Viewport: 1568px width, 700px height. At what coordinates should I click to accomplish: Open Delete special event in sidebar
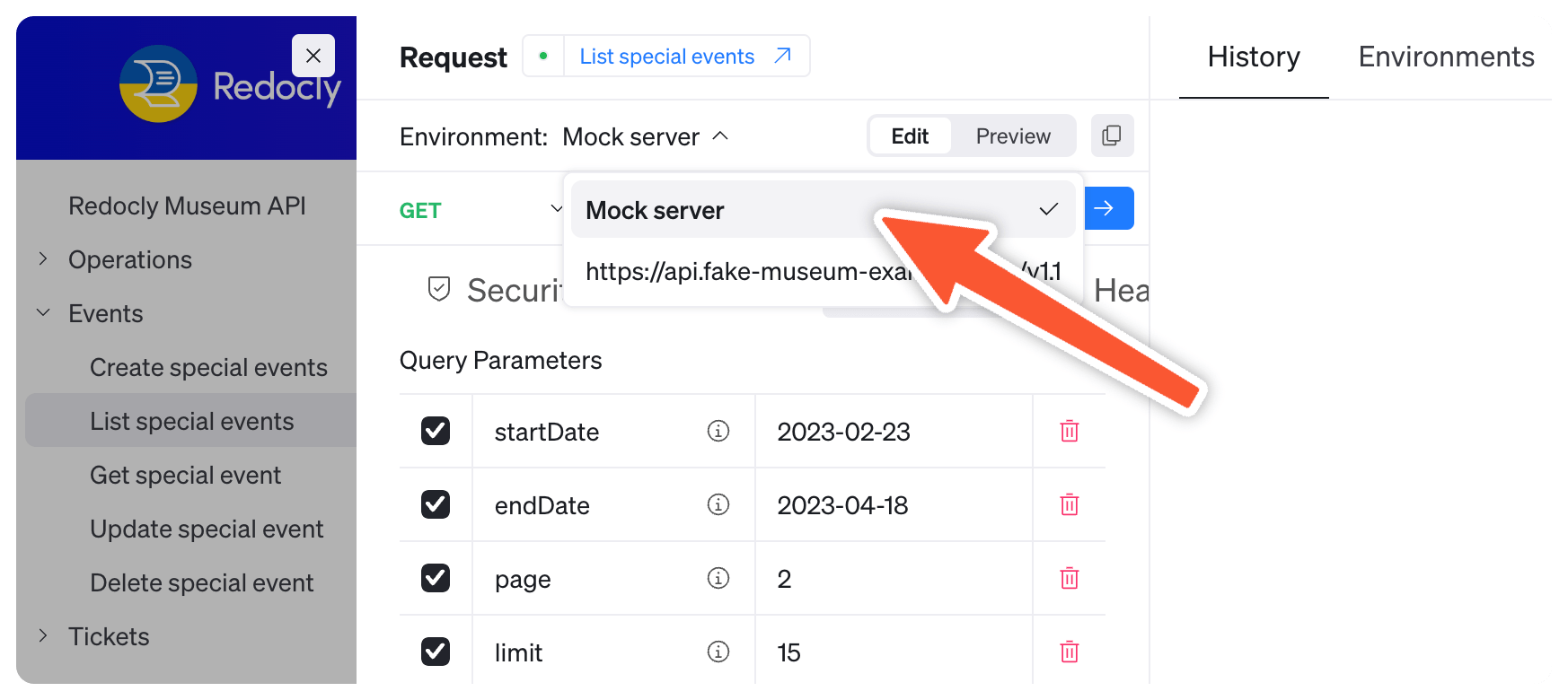[x=202, y=582]
